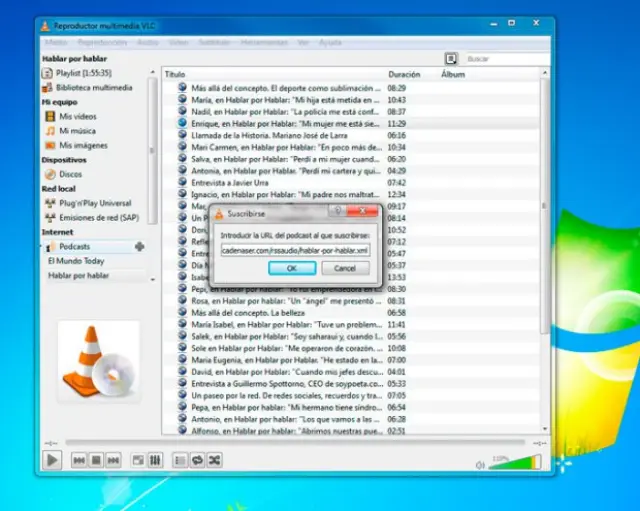The width and height of the screenshot is (640, 511).
Task: Change playlist view mode icon
Action: coord(451,59)
